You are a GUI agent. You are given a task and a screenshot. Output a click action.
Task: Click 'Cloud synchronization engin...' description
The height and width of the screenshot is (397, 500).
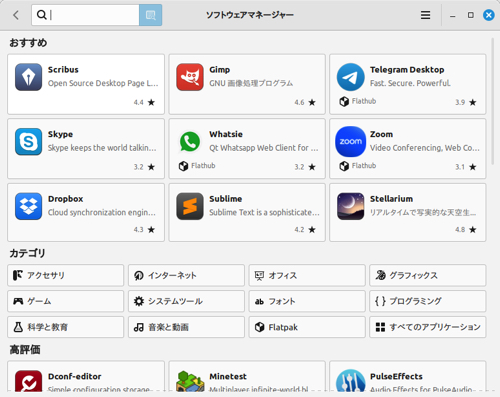pos(102,212)
